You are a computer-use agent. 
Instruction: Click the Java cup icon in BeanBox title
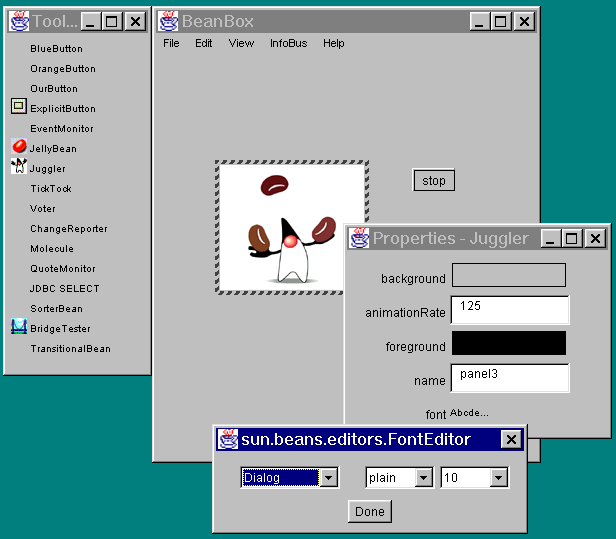168,21
